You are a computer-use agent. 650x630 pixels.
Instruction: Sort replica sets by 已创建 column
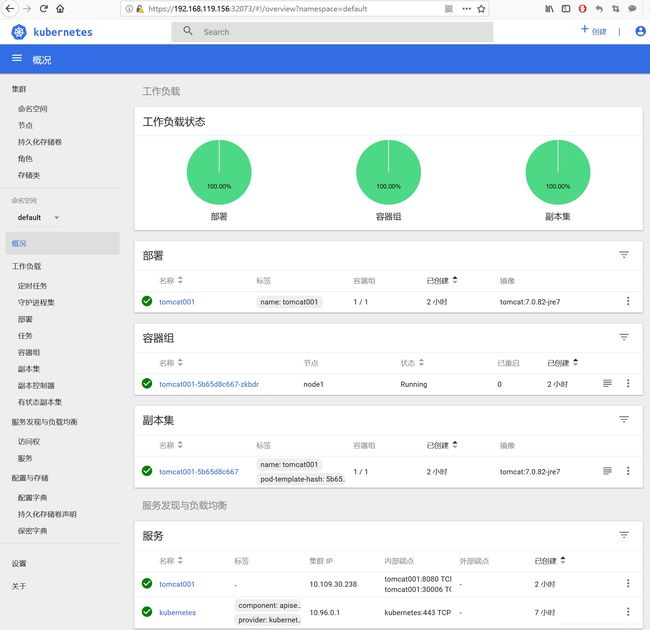point(442,446)
